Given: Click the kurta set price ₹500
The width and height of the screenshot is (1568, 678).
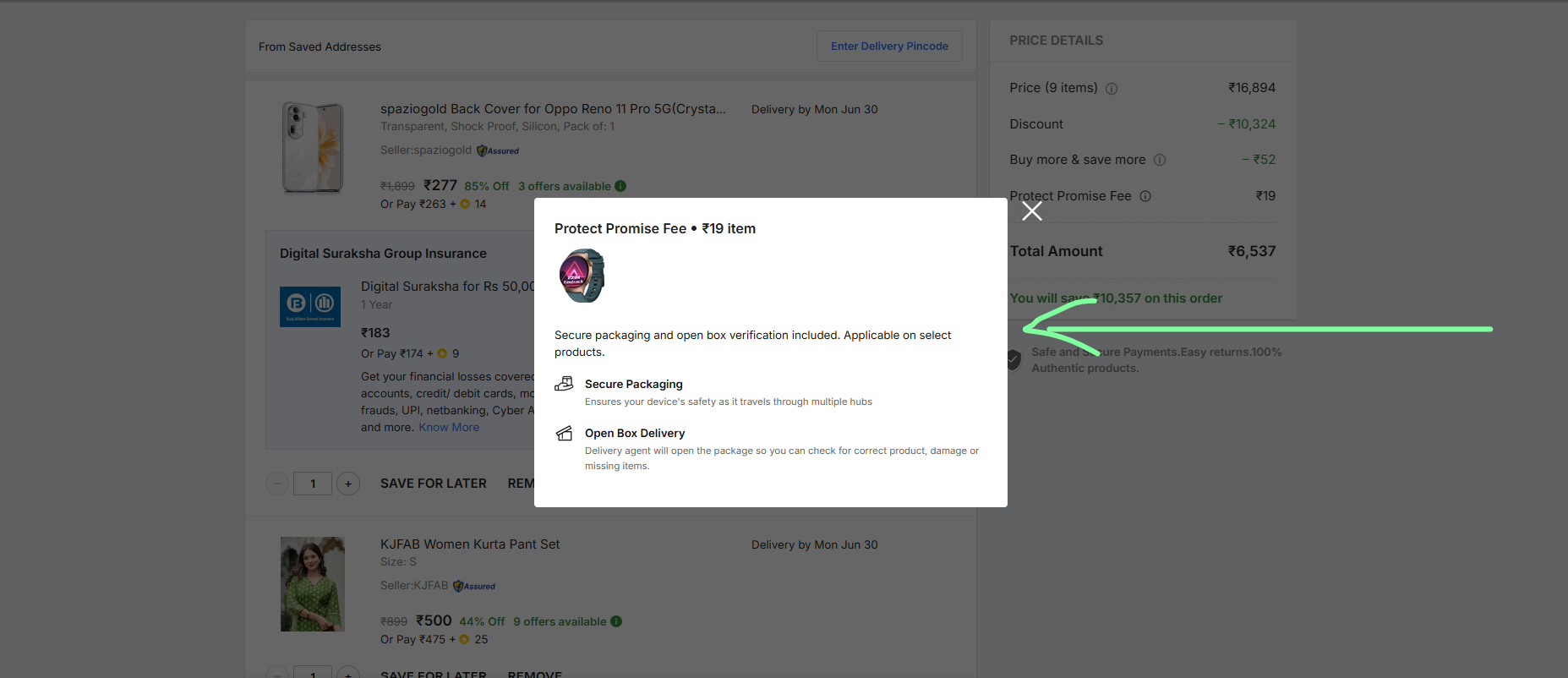Looking at the screenshot, I should pos(434,621).
